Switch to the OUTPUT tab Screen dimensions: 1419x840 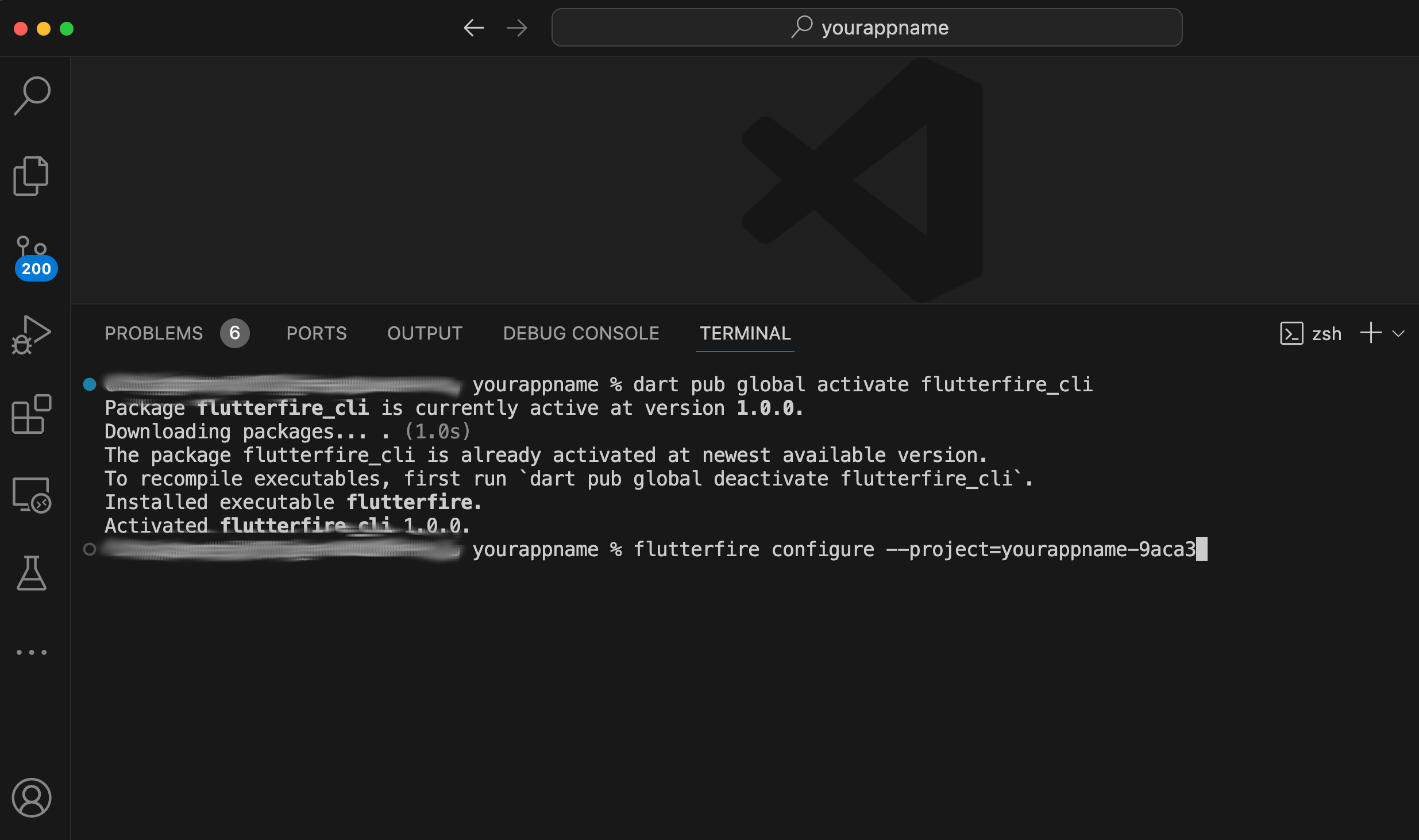[x=425, y=333]
